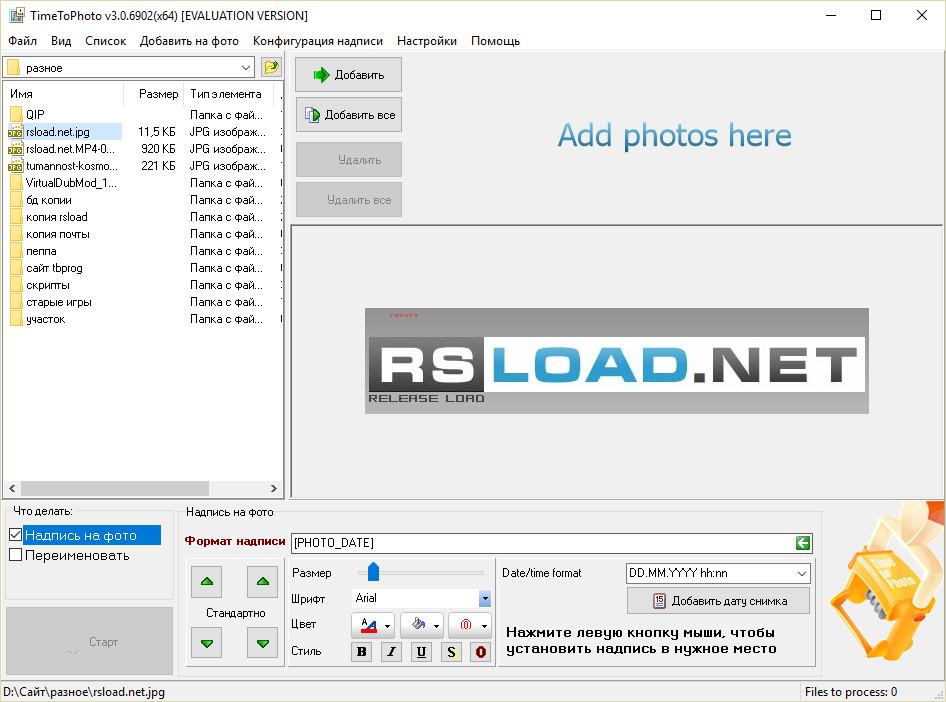Select the копия почты folder row
Image resolution: width=946 pixels, height=702 pixels.
tap(142, 234)
